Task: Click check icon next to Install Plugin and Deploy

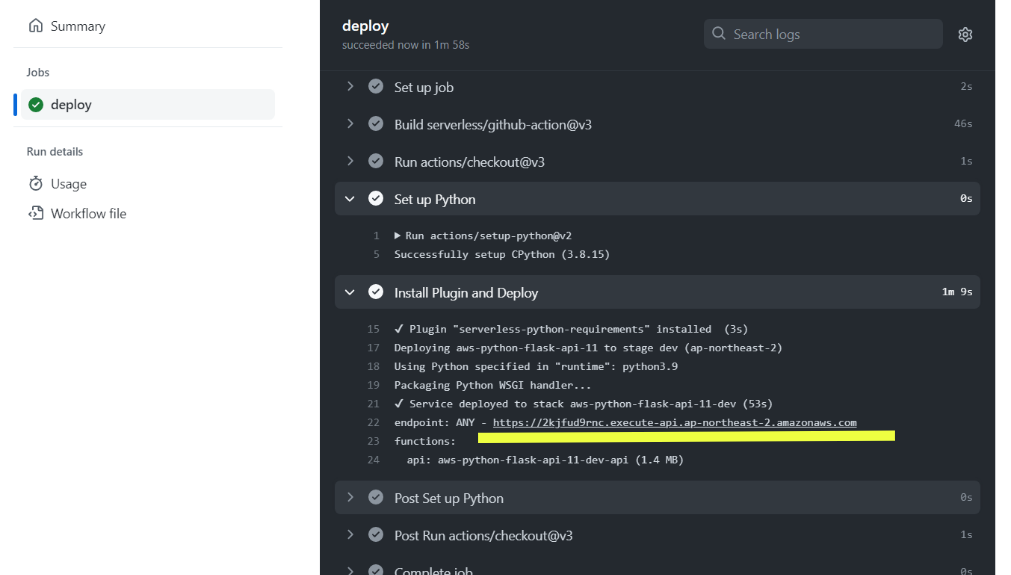Action: (376, 292)
